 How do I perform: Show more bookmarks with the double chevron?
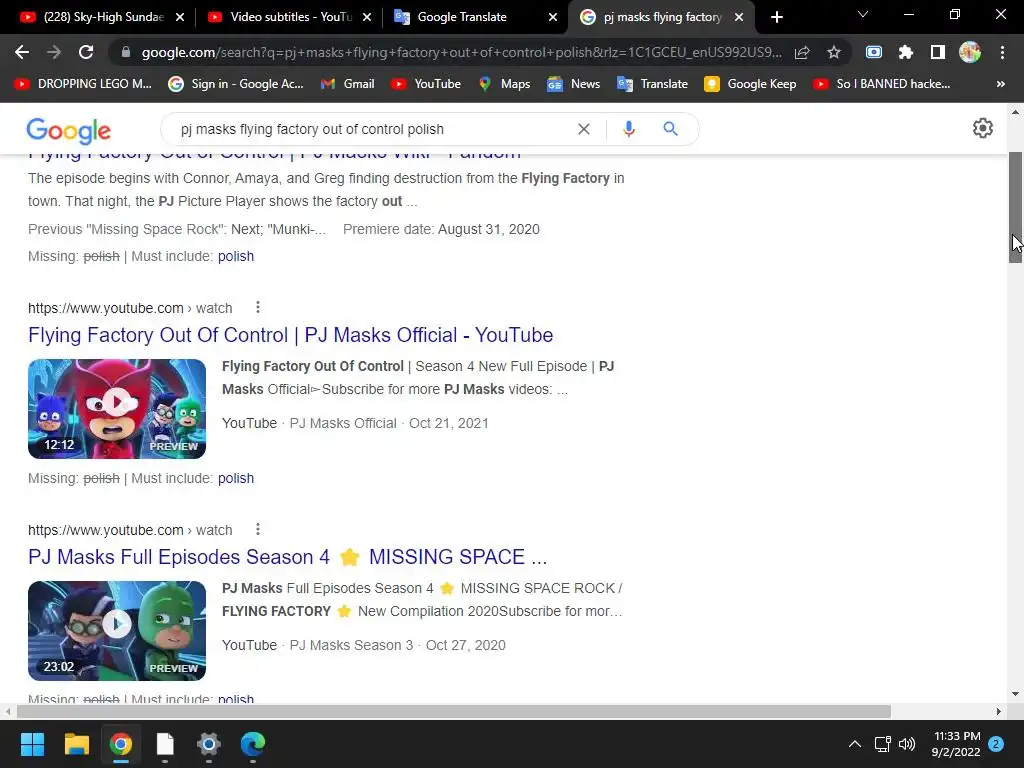(1000, 84)
